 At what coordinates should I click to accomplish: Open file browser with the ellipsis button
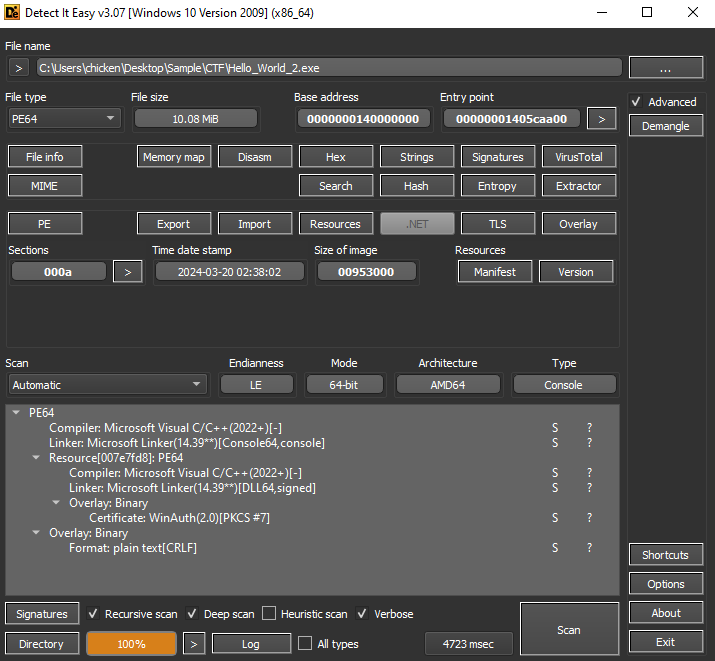pyautogui.click(x=665, y=68)
